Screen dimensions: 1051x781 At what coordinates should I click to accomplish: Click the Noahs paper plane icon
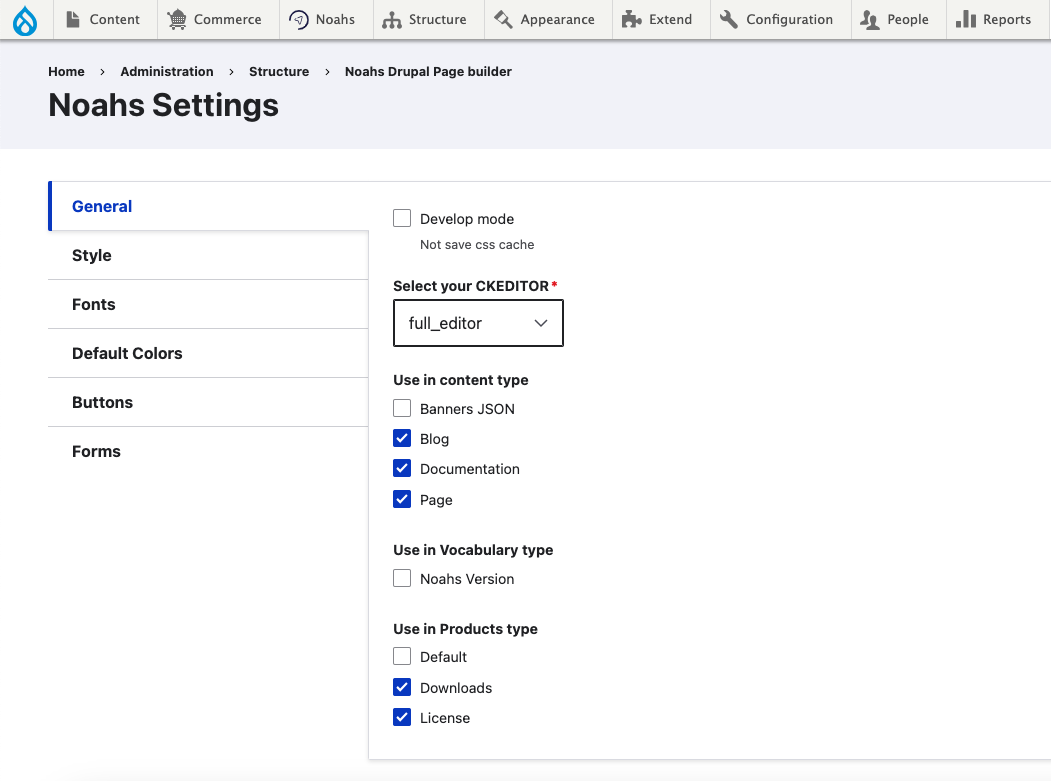[299, 19]
